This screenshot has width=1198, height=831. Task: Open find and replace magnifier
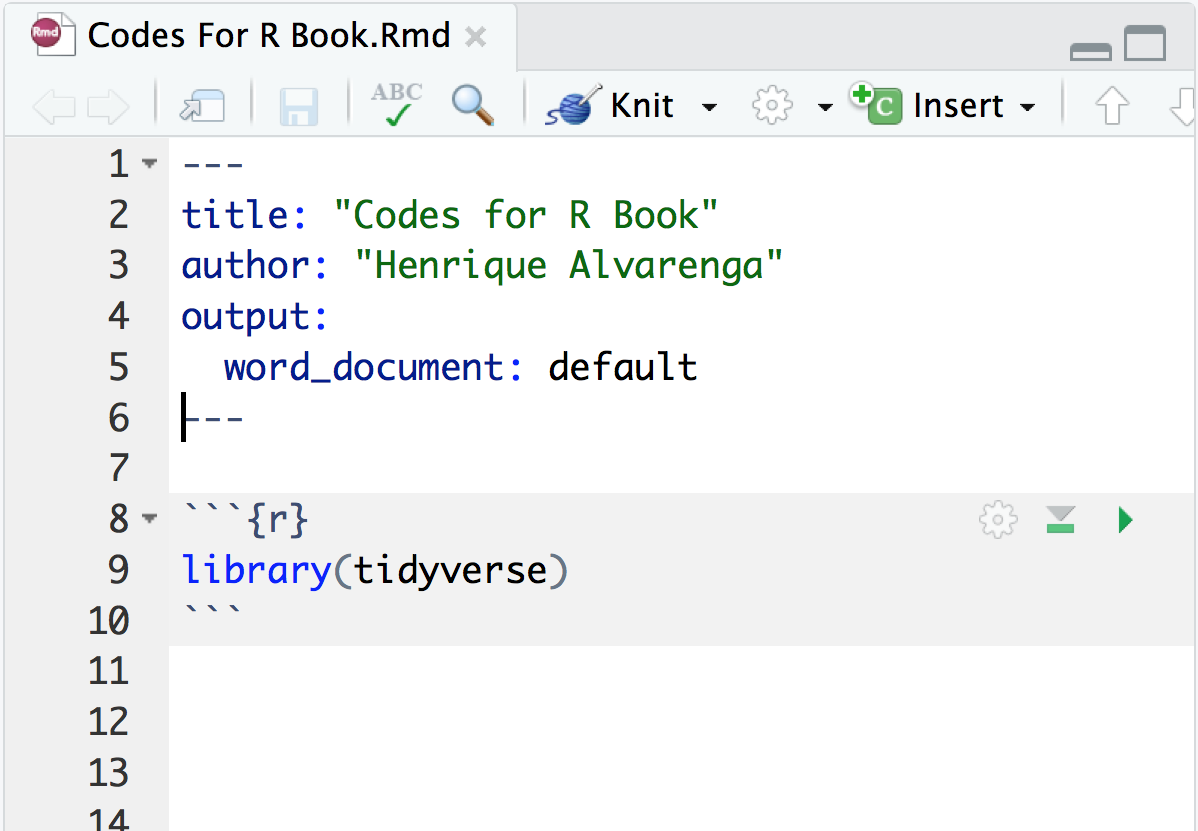472,105
